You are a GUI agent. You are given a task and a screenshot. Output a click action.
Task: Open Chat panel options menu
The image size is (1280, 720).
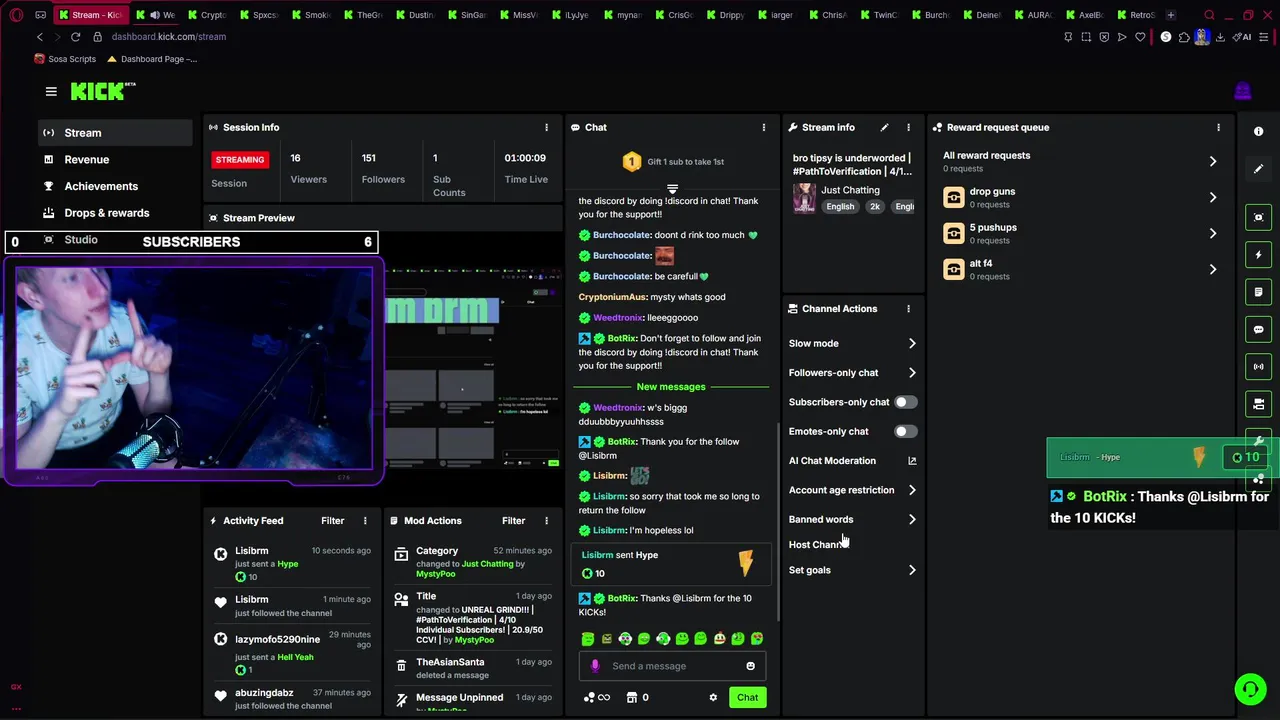[764, 127]
